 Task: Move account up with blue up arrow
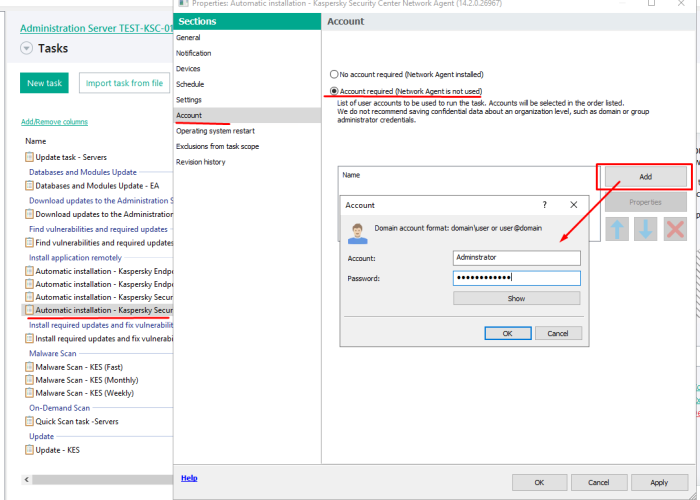(617, 229)
